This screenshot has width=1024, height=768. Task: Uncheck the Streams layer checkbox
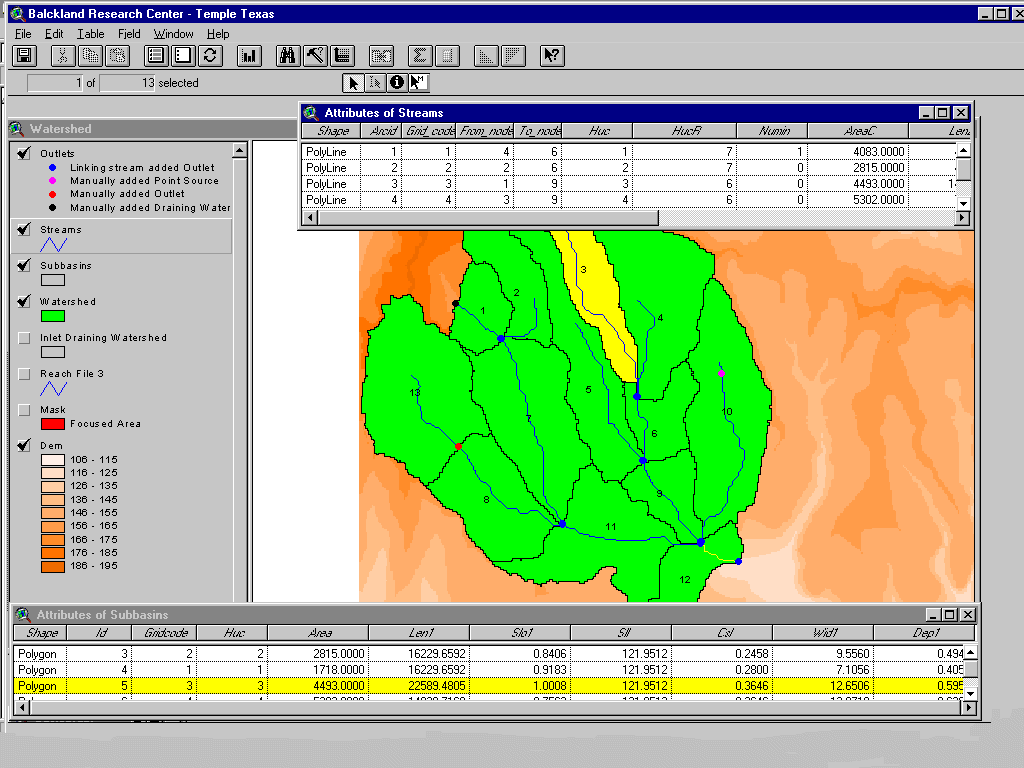(x=24, y=230)
